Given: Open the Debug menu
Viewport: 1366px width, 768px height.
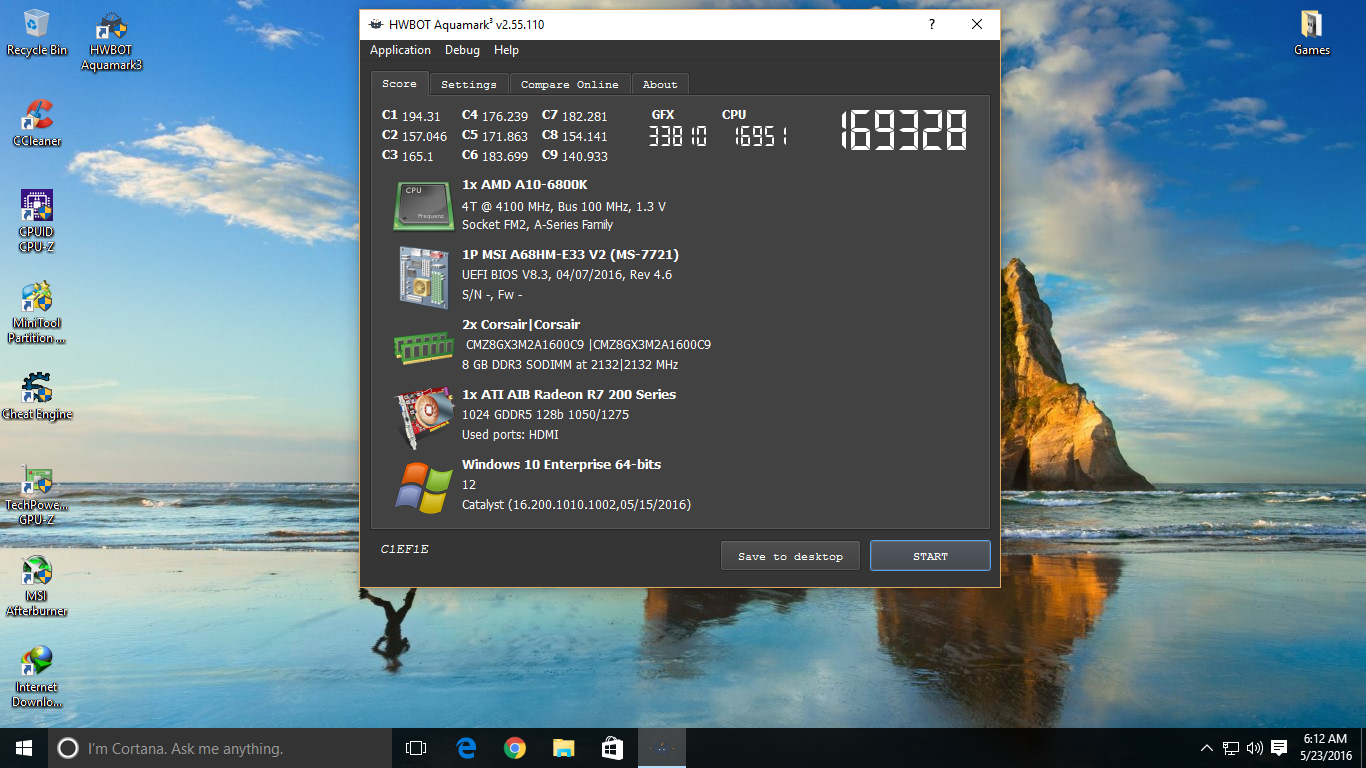Looking at the screenshot, I should pyautogui.click(x=462, y=50).
